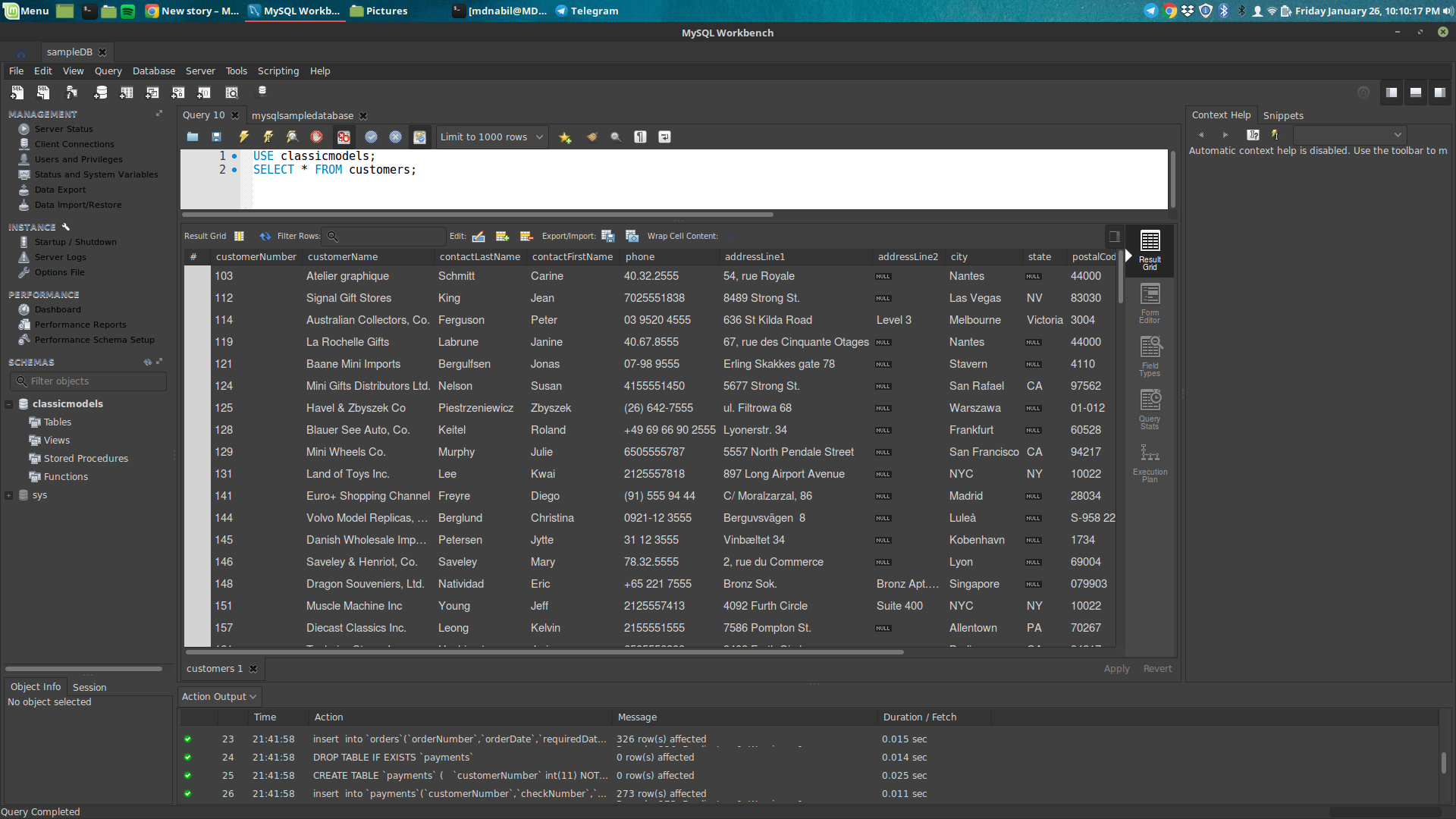Create a new stored procedure icon

[178, 93]
